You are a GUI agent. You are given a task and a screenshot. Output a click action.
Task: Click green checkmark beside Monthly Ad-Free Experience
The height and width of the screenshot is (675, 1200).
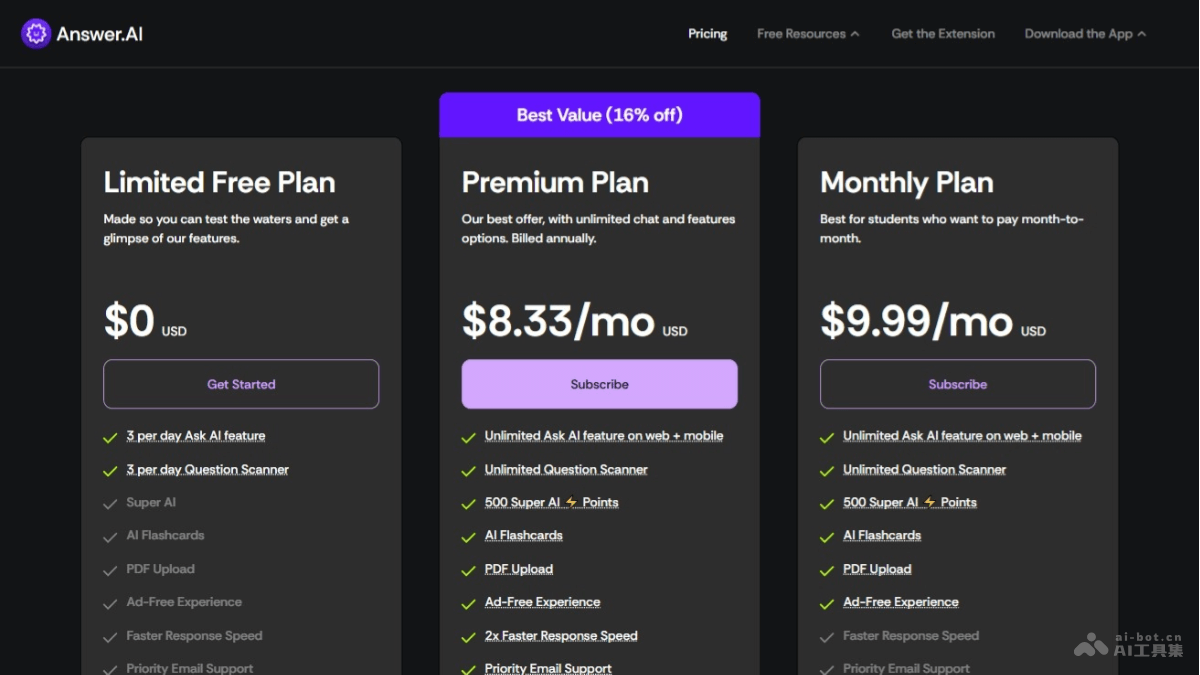[827, 604]
